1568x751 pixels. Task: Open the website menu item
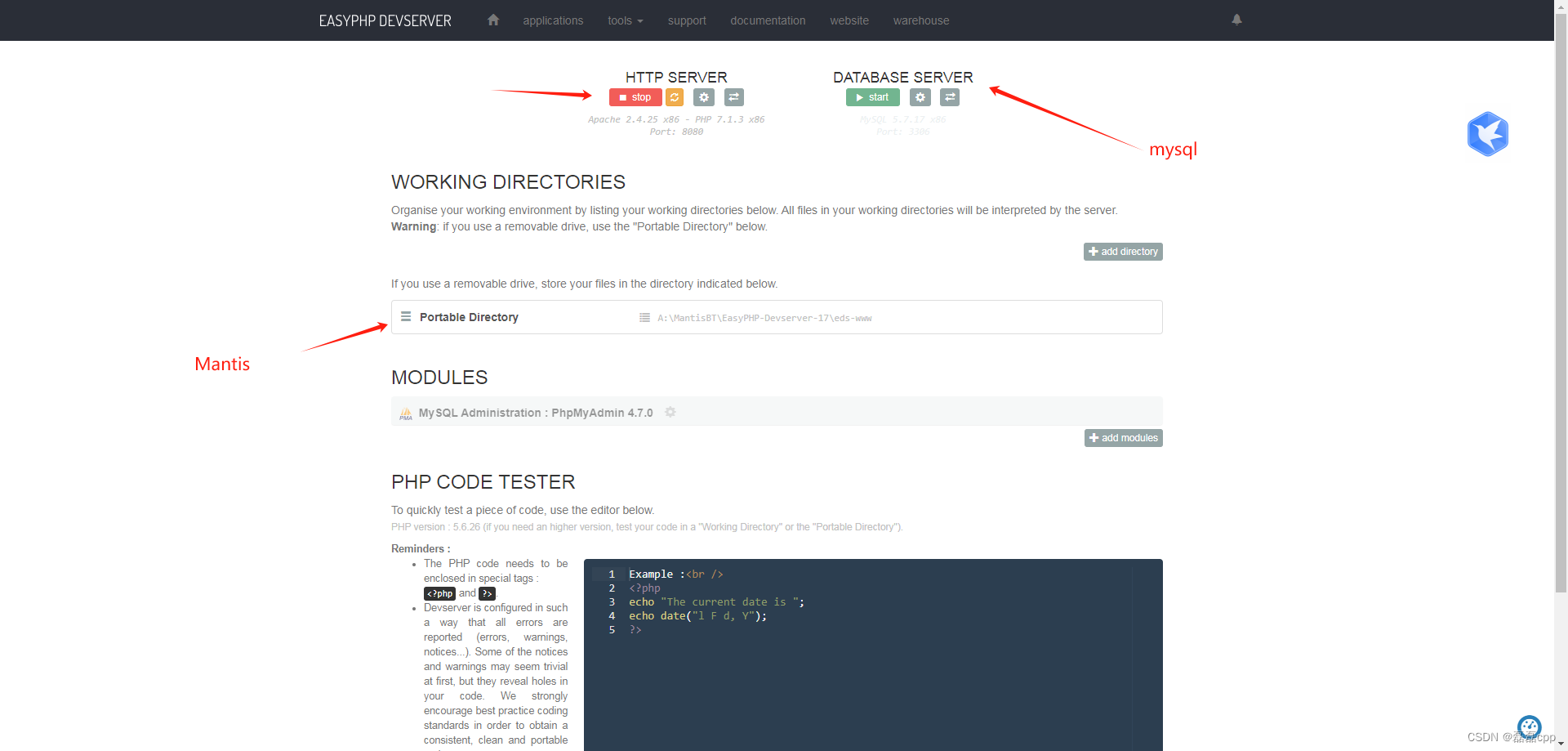tap(849, 20)
